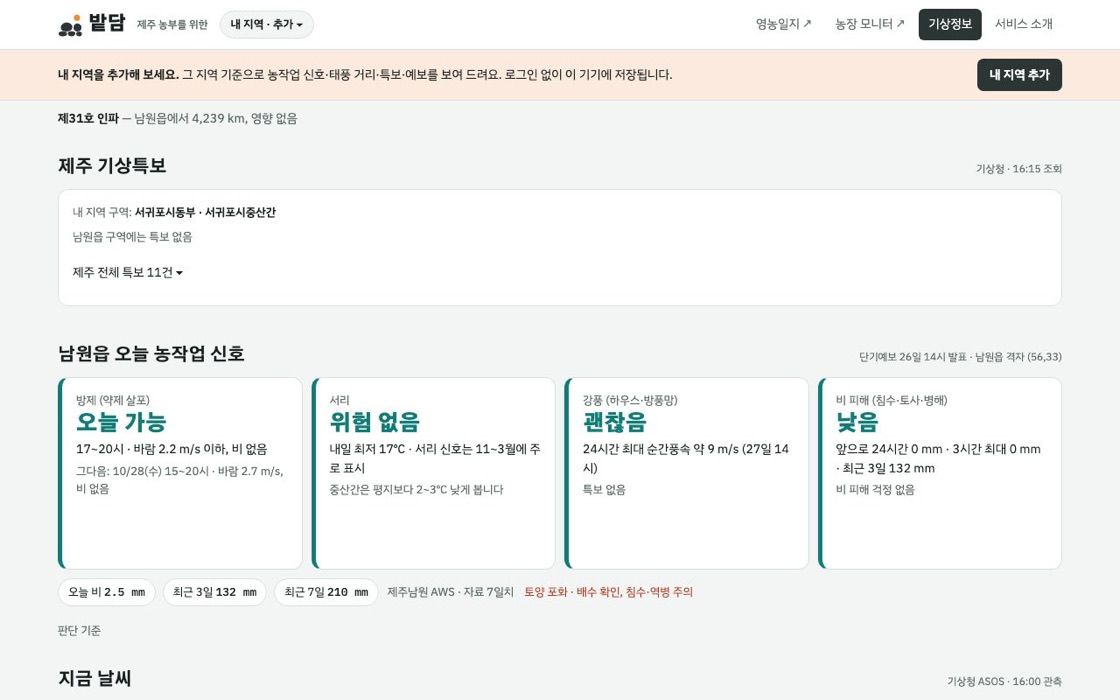Screen dimensions: 1120x700
Task: Open 영농일지 external link
Action: click(784, 24)
